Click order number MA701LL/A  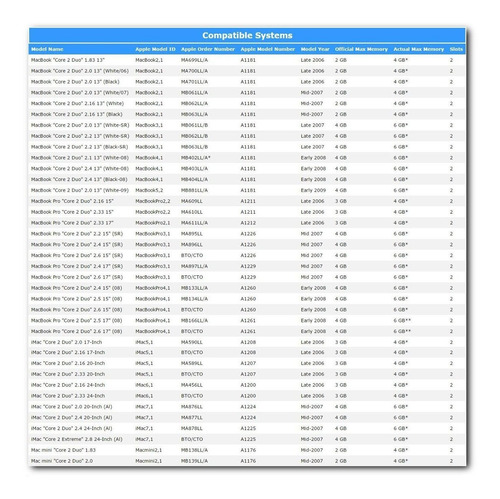click(x=194, y=82)
